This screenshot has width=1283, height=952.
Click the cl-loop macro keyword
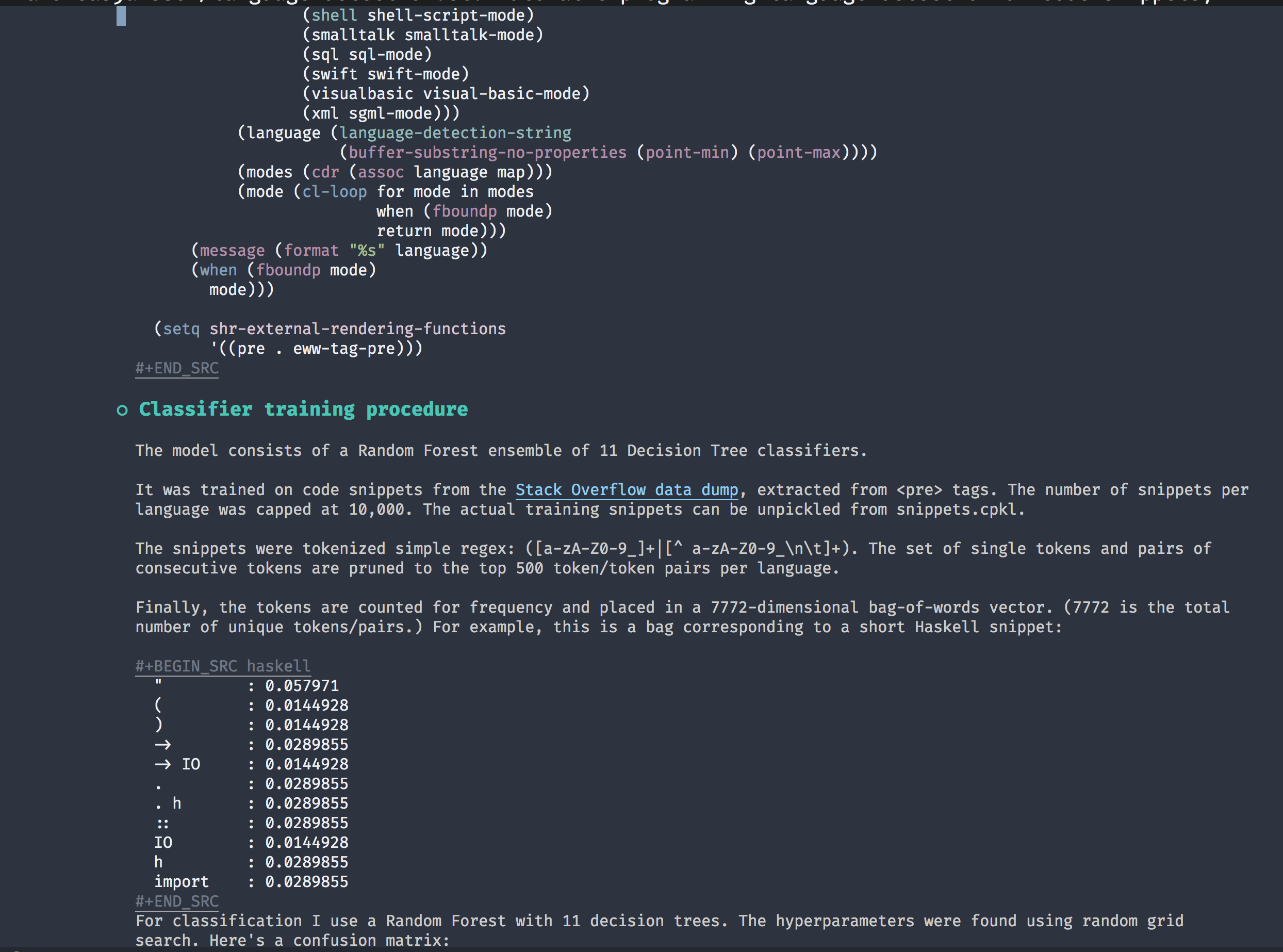coord(335,192)
